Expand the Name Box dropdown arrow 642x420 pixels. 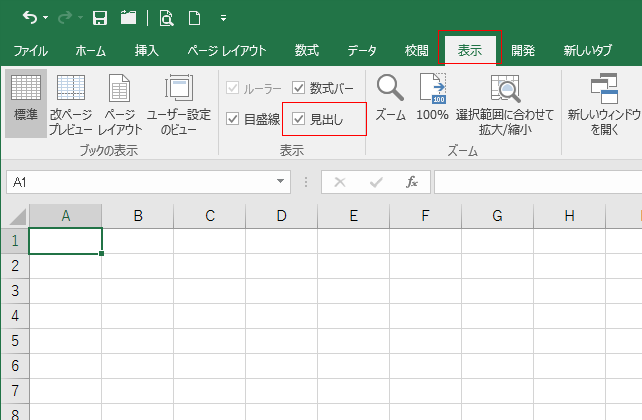tap(282, 182)
